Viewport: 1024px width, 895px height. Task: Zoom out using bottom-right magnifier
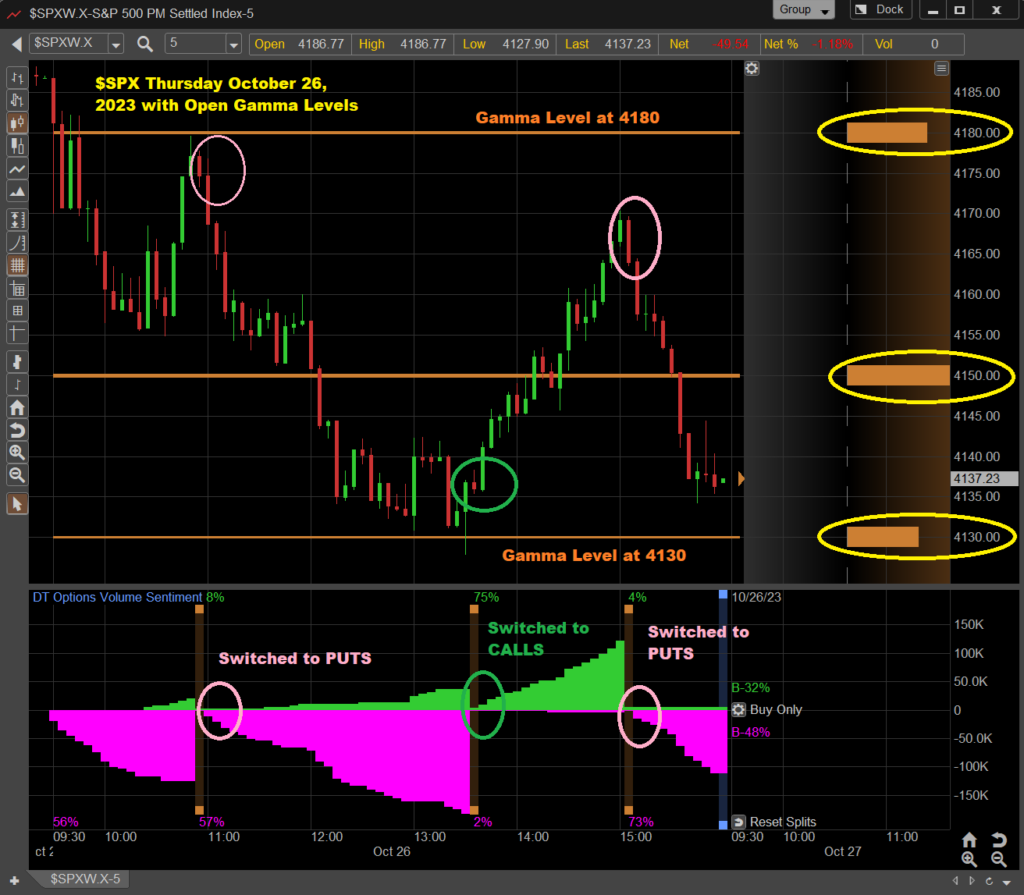click(998, 859)
